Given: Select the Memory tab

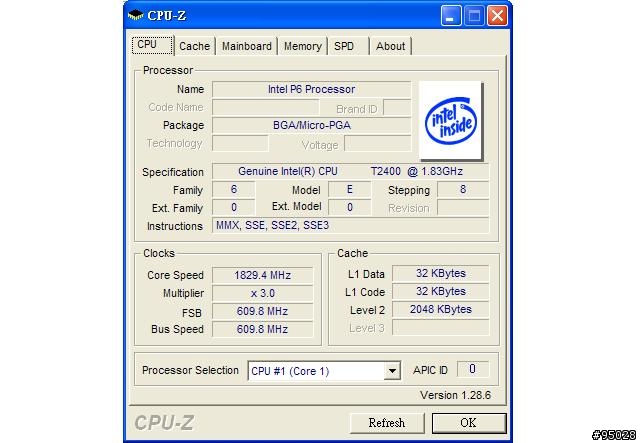Looking at the screenshot, I should click(x=302, y=46).
